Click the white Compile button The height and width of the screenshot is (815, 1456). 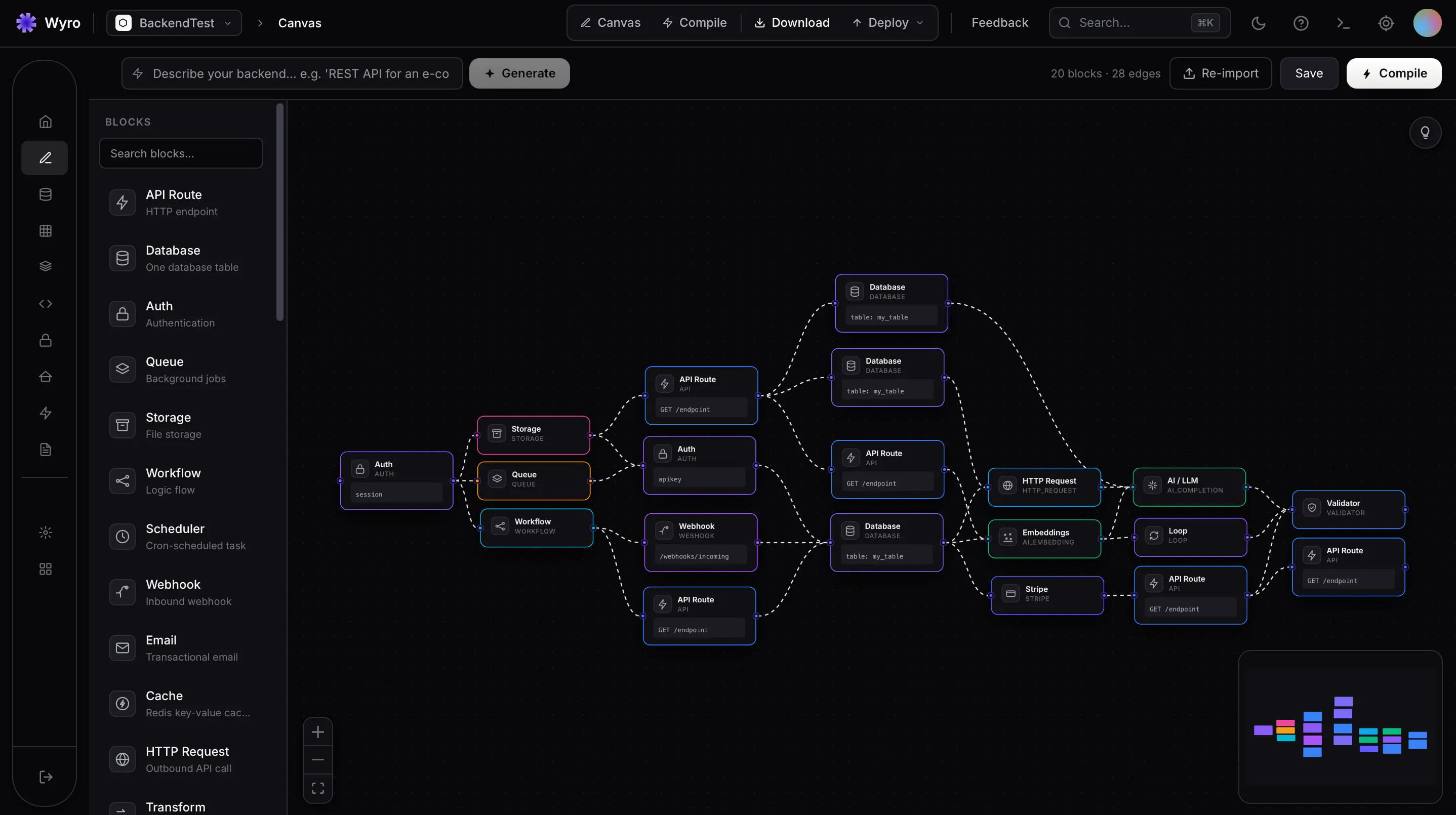click(x=1393, y=73)
